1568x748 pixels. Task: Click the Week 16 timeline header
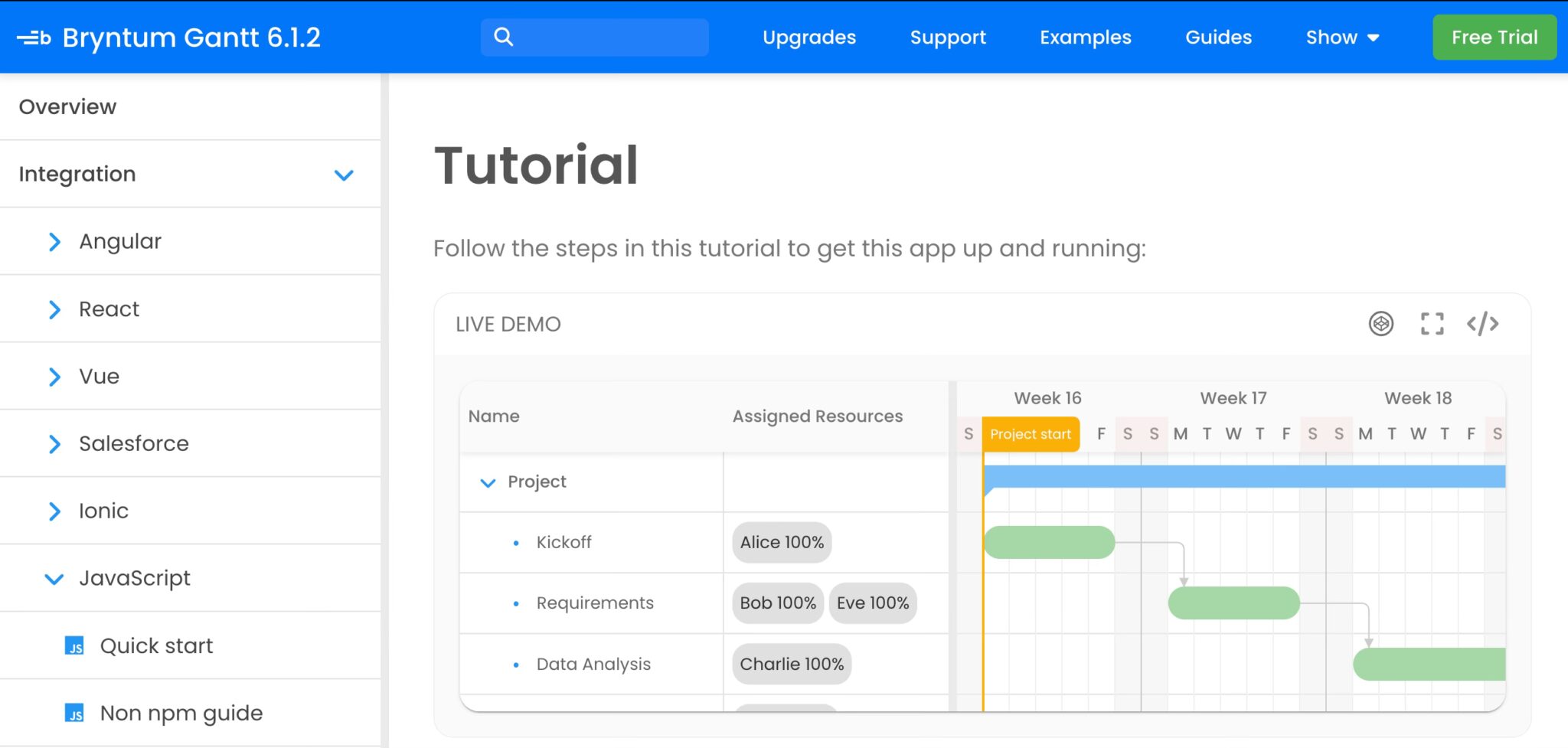(x=1047, y=398)
